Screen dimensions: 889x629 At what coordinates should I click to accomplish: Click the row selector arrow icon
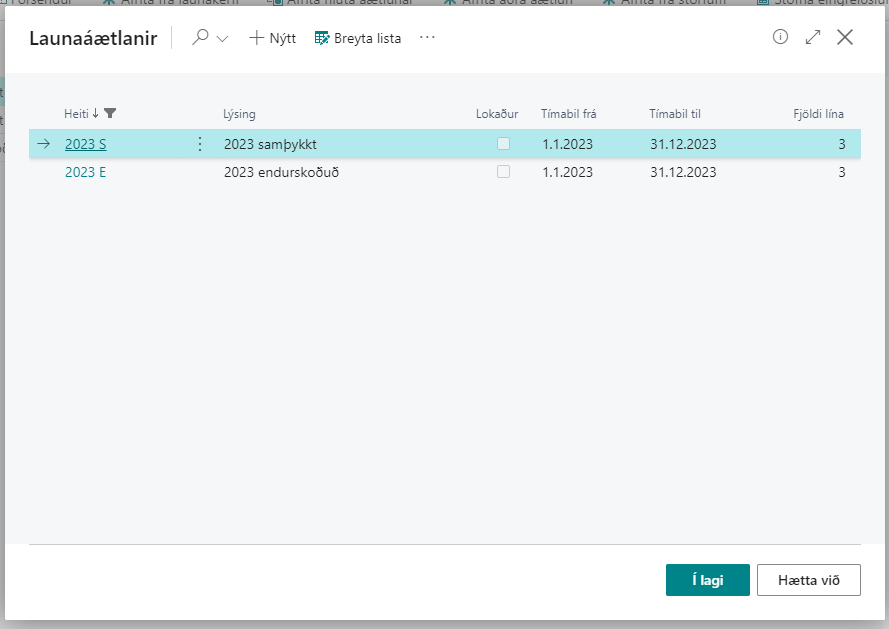[43, 144]
